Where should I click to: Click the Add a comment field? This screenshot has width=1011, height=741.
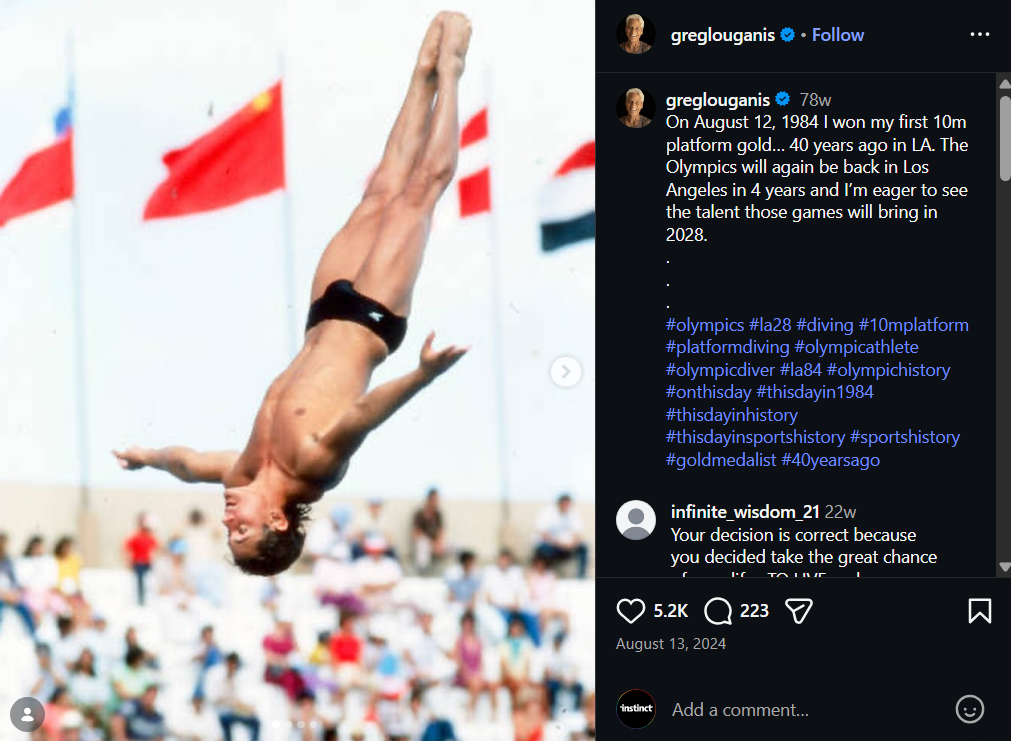[x=740, y=710]
